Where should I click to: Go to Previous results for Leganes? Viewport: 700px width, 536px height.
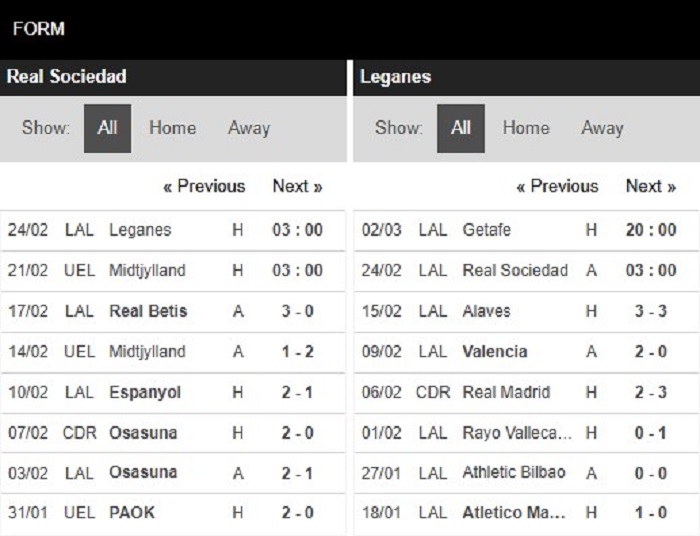(x=557, y=186)
